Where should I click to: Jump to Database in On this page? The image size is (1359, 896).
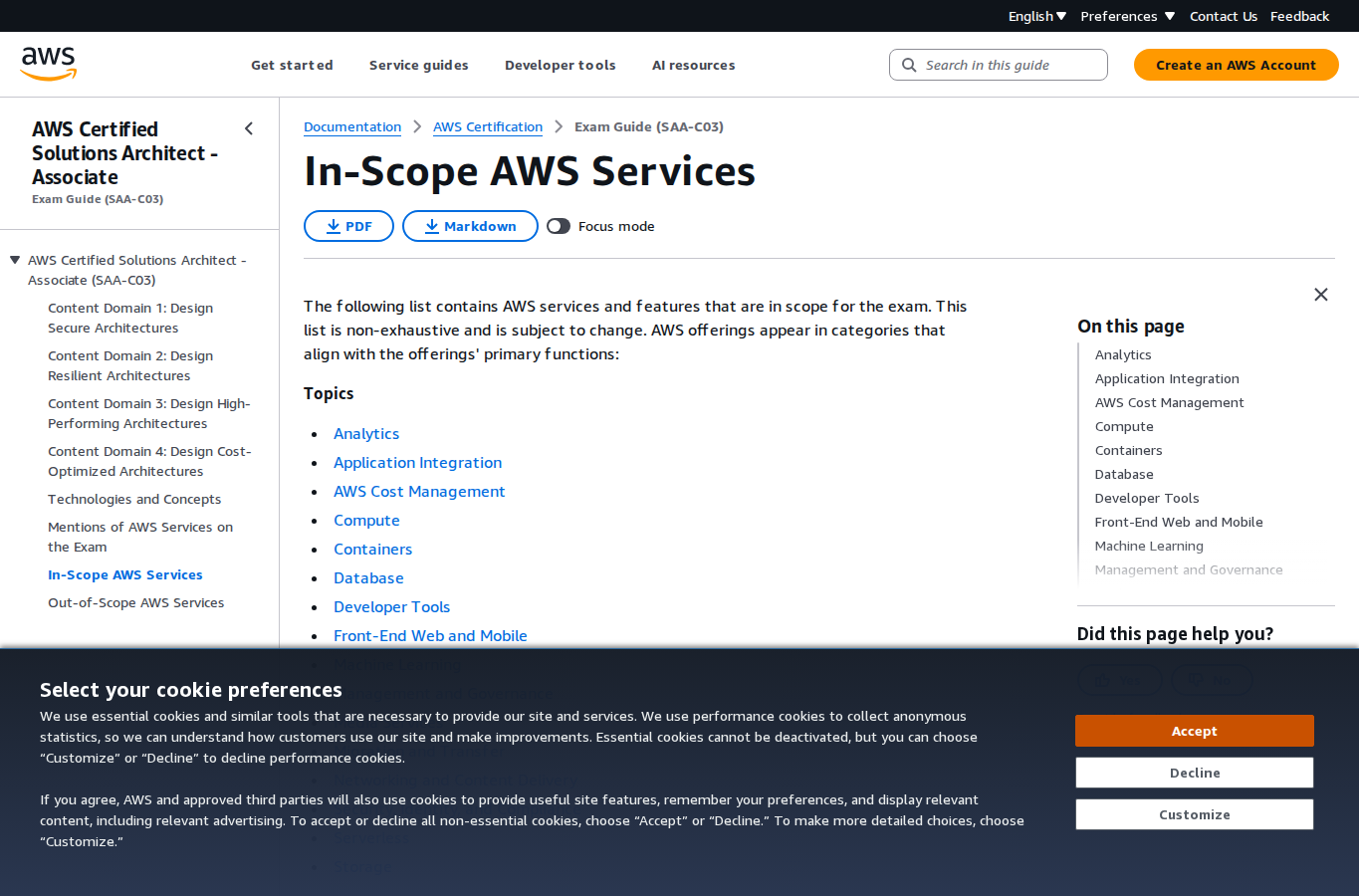(1124, 474)
